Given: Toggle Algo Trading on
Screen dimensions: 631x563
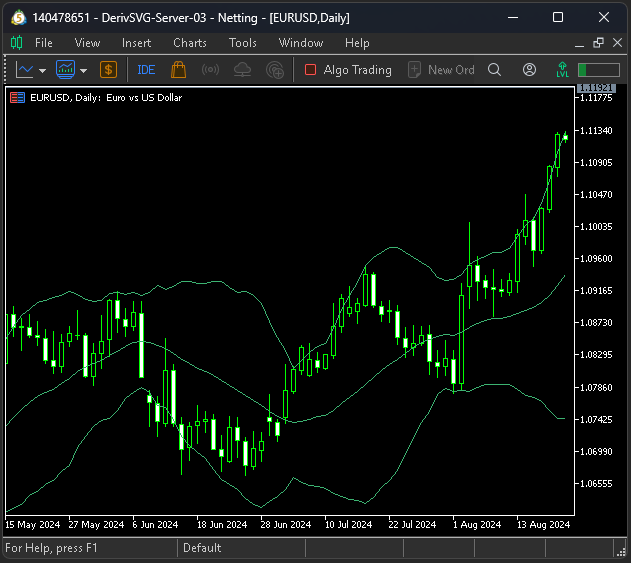Looking at the screenshot, I should (x=348, y=70).
